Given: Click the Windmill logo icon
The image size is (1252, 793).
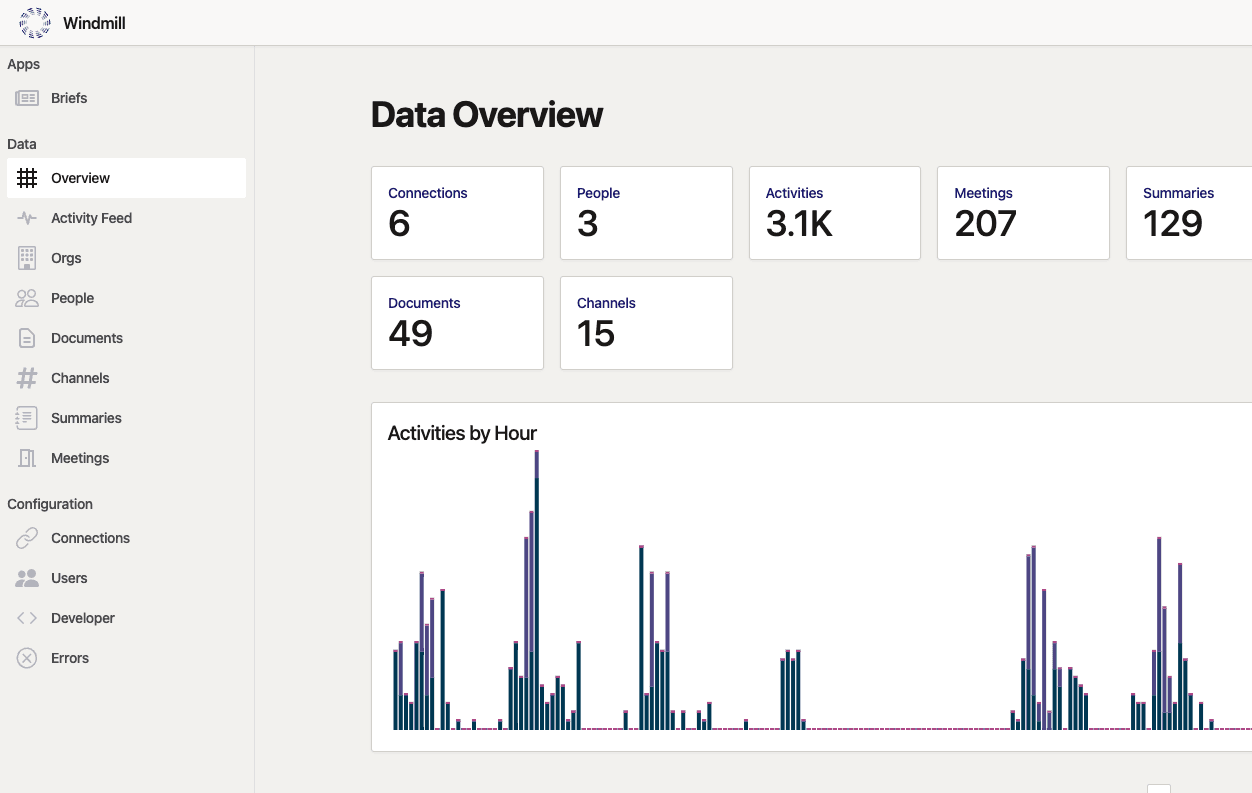Looking at the screenshot, I should 35,23.
